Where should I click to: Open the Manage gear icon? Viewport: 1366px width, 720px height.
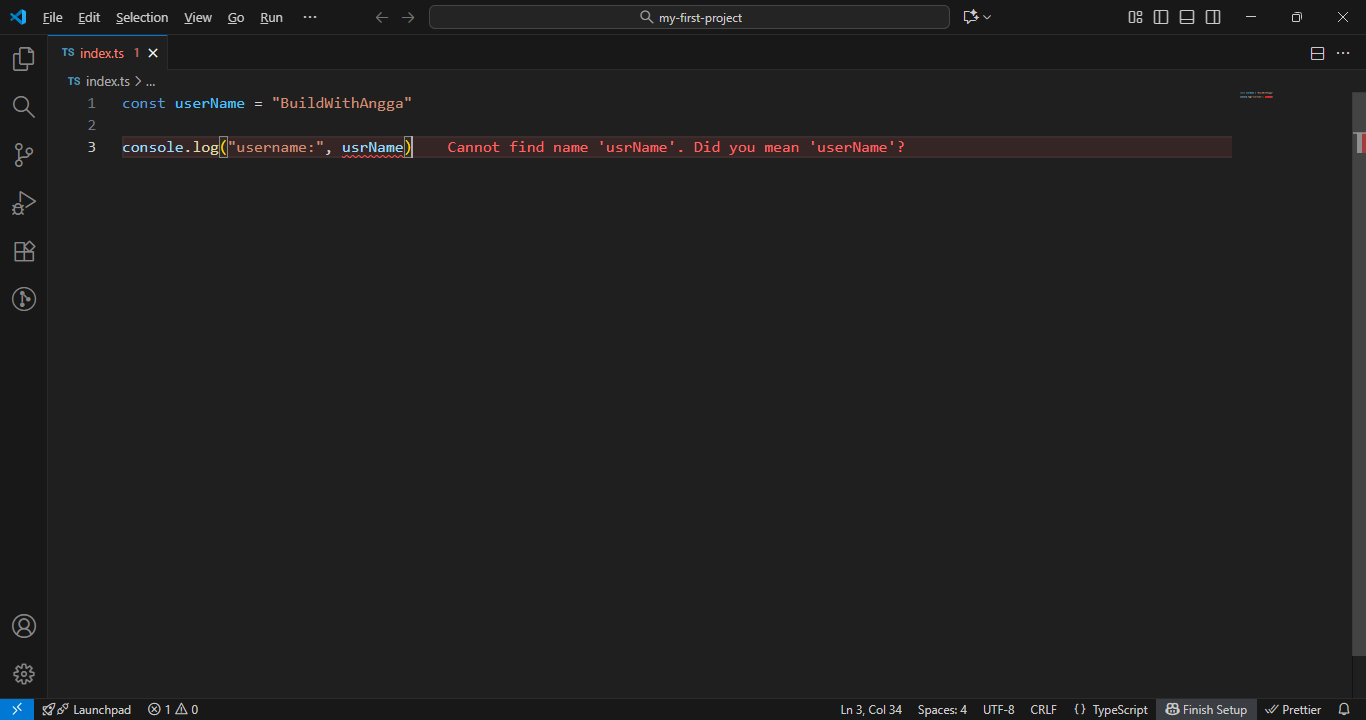(24, 674)
